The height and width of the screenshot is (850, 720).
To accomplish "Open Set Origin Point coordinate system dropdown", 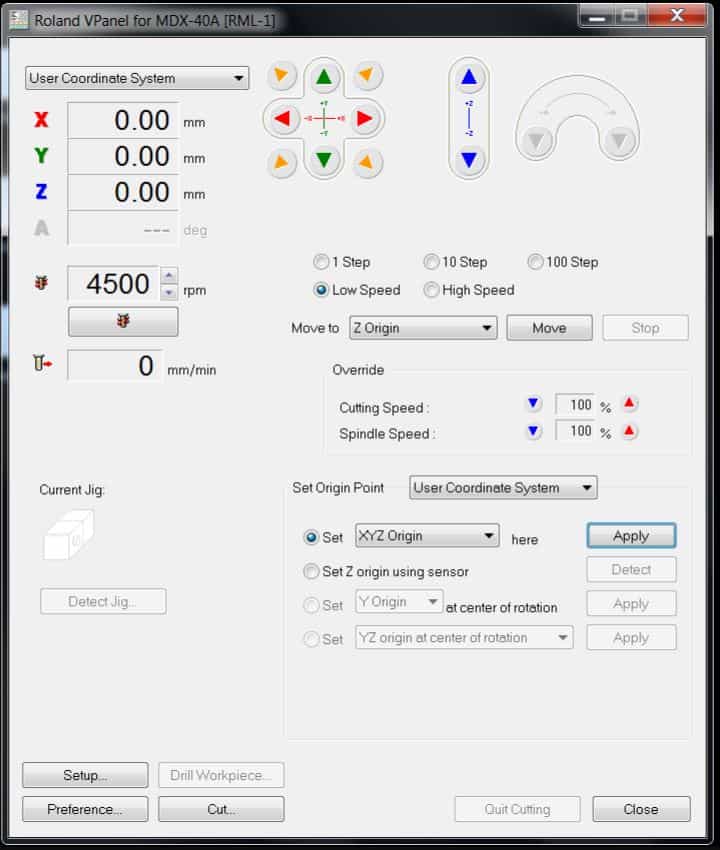I will [x=503, y=487].
